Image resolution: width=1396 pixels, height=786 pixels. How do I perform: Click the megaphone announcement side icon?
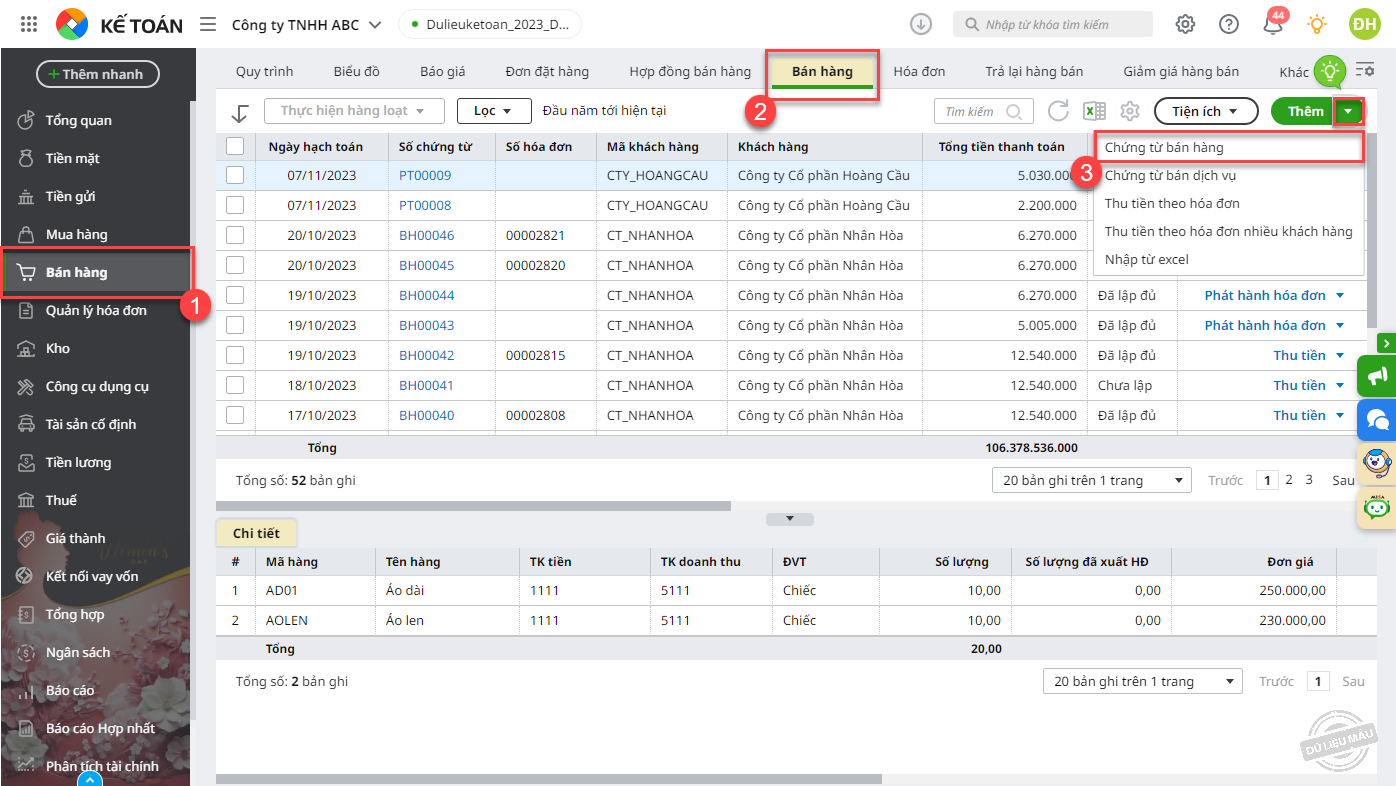1377,376
